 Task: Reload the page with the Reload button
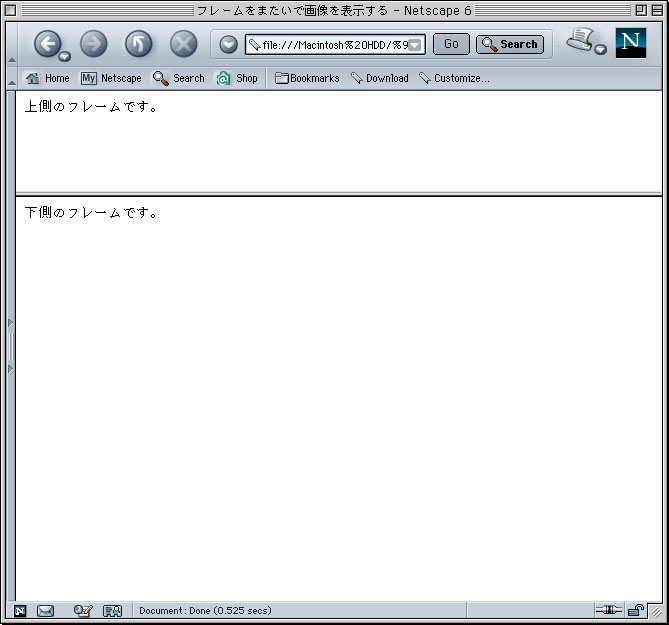pos(138,43)
